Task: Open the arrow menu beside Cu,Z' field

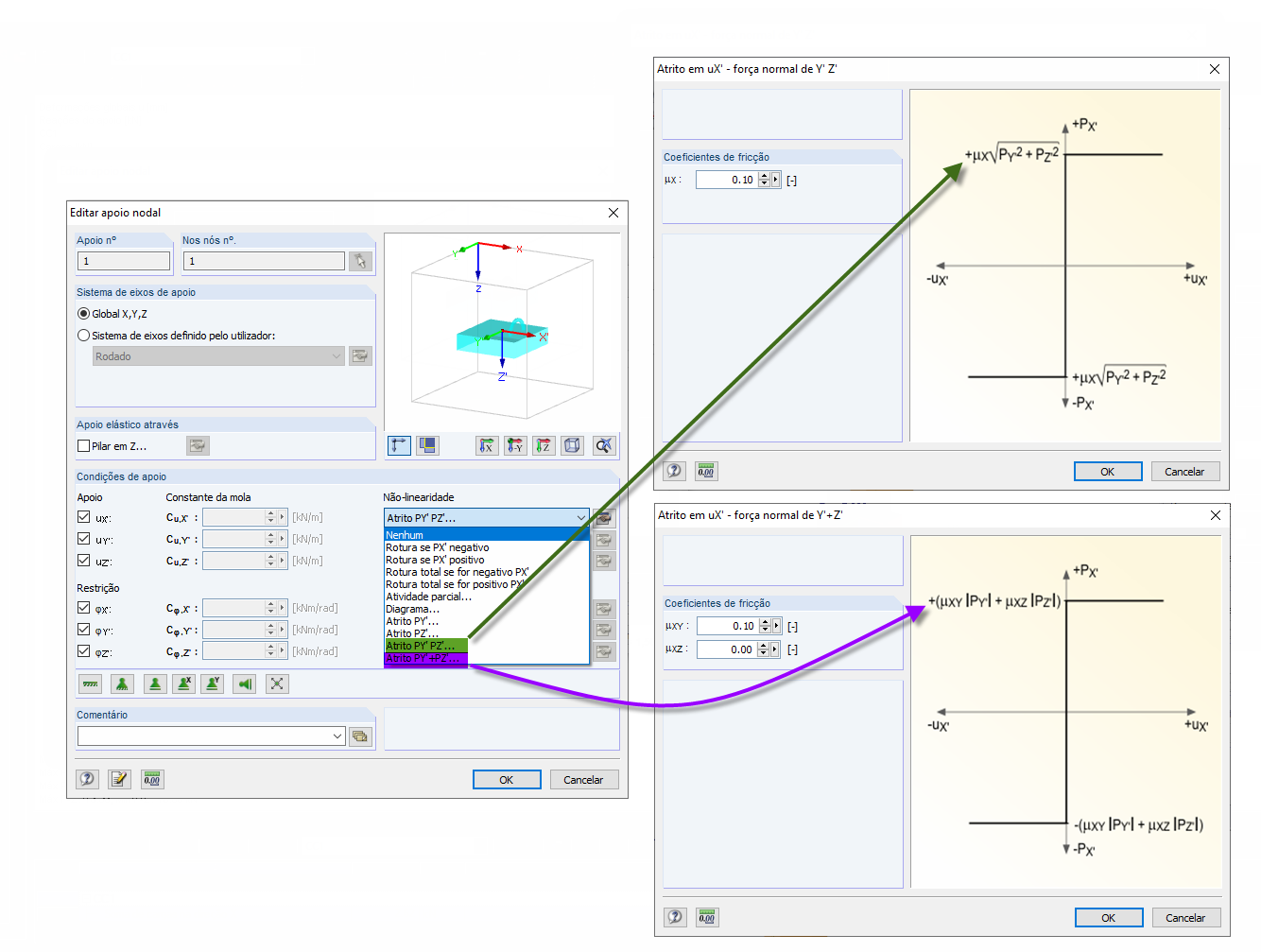Action: coord(283,561)
